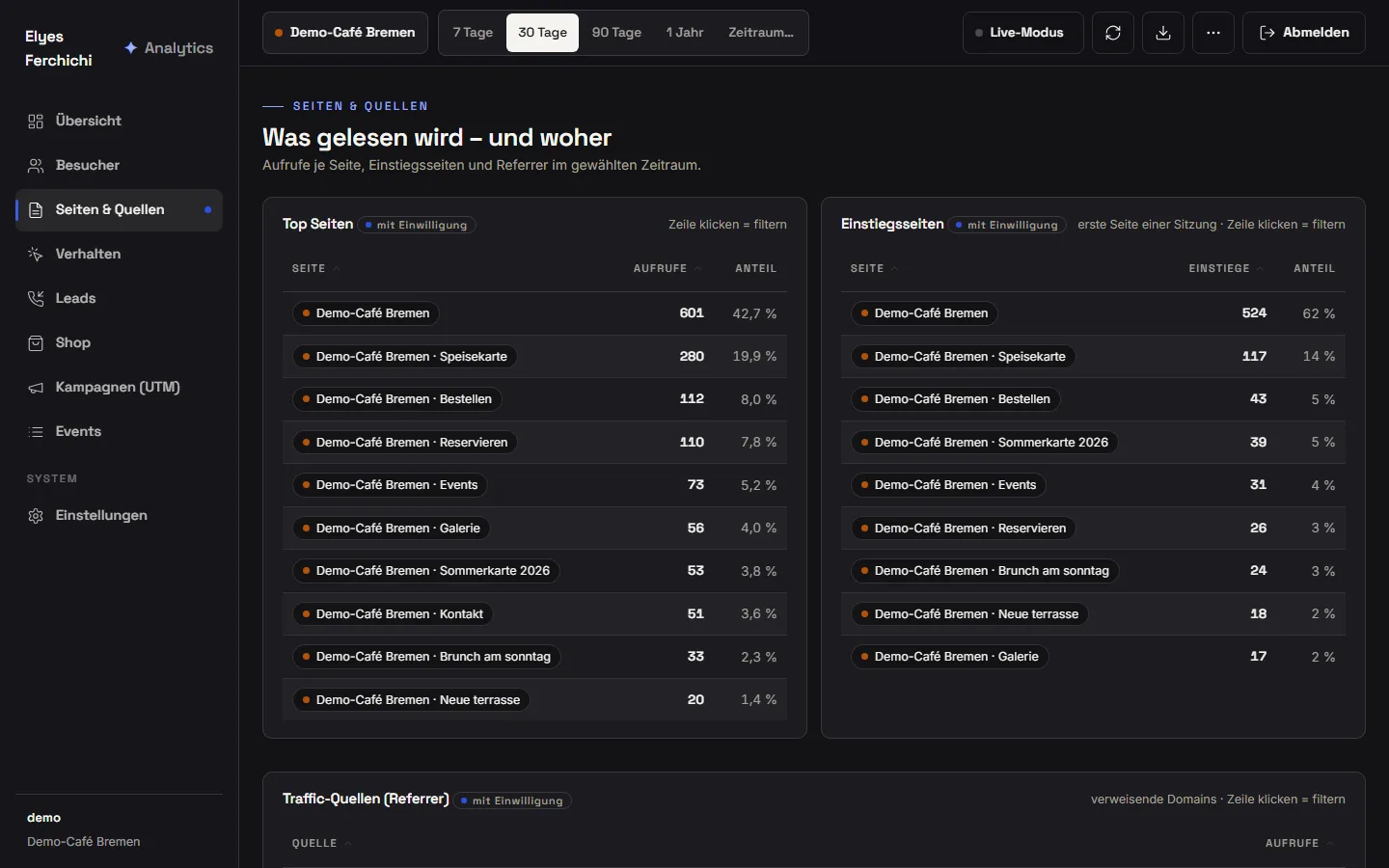Open Kampagnen (UTM) in sidebar
This screenshot has width=1389, height=868.
[x=119, y=388]
